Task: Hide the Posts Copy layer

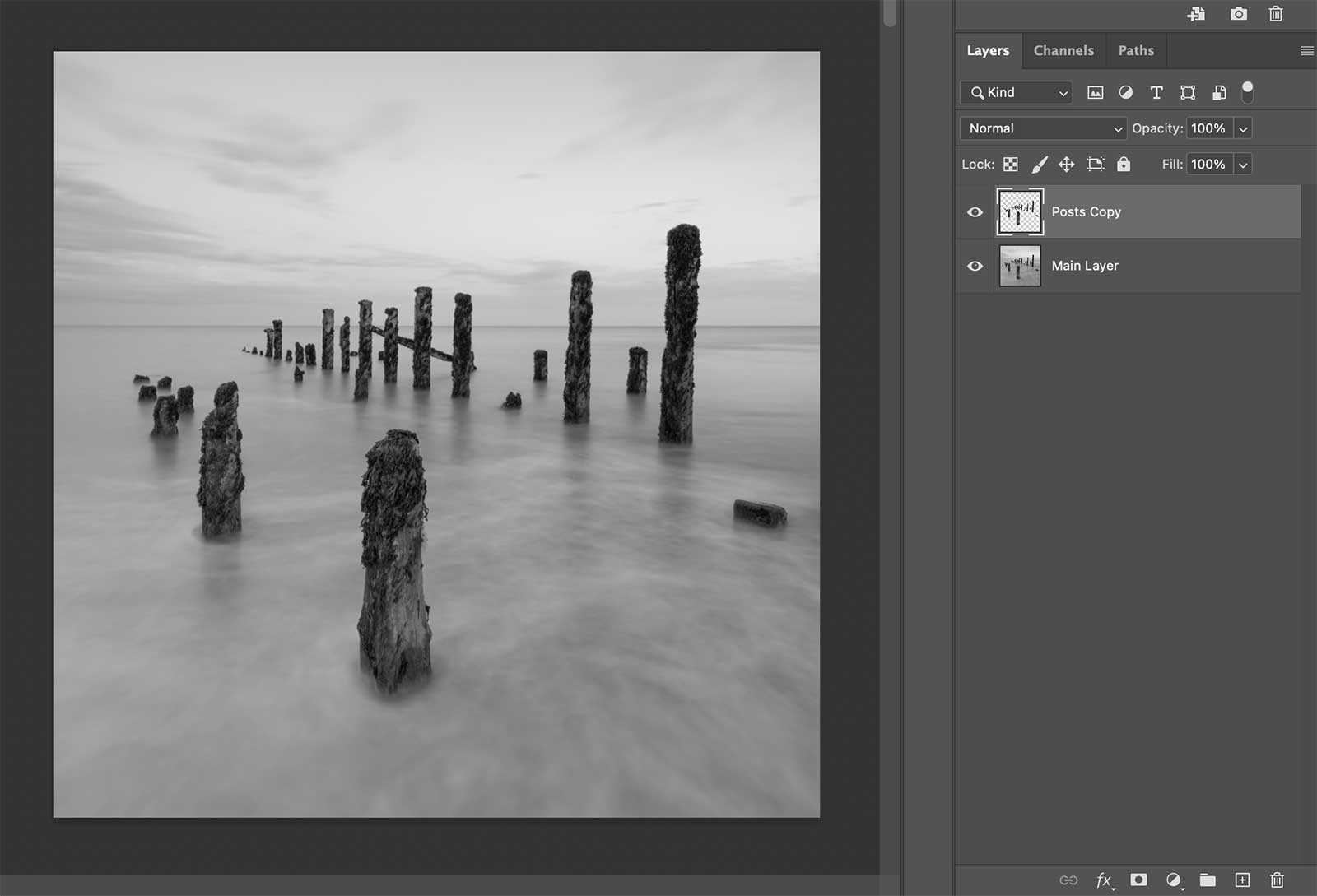Action: pos(975,212)
